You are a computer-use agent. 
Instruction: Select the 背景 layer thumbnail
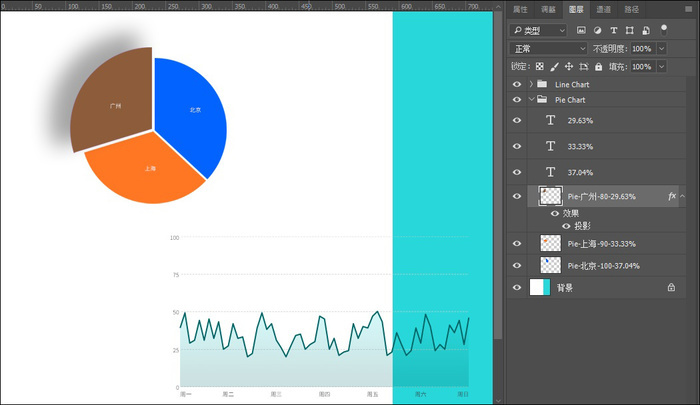point(540,287)
